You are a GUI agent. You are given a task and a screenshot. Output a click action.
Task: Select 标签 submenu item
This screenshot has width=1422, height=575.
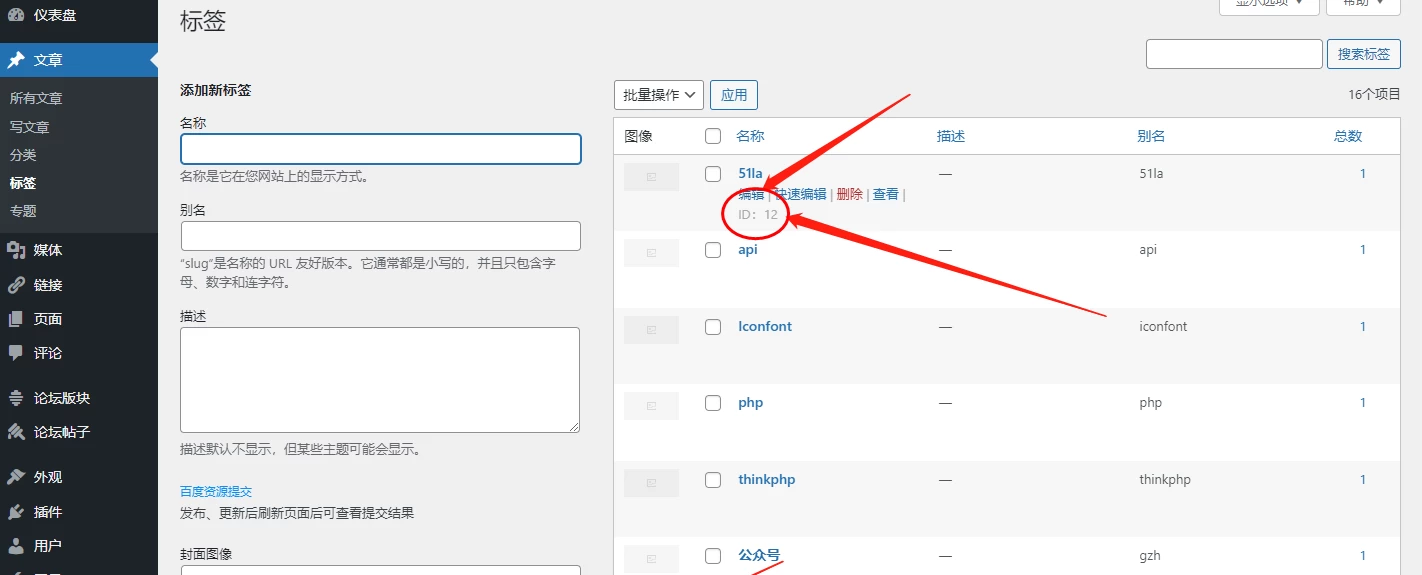coord(23,183)
